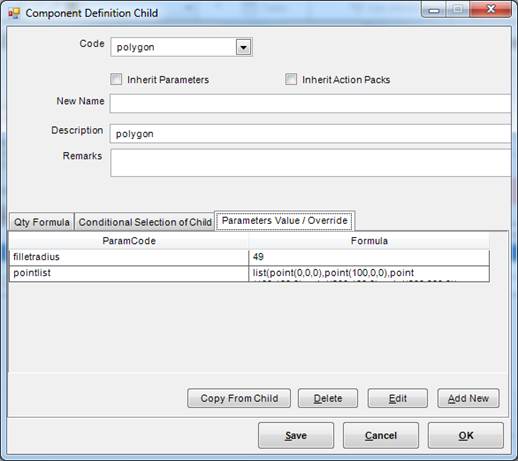Click the Add New parameter button
Viewport: 518px width, 461px height.
click(468, 398)
